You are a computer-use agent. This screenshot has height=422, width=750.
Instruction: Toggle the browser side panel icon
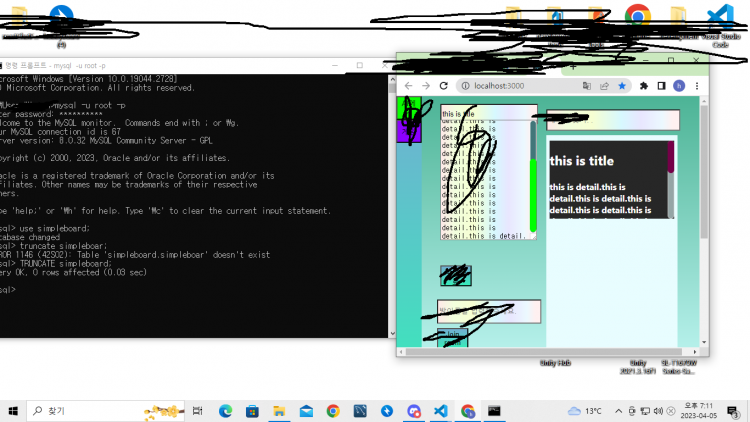661,86
